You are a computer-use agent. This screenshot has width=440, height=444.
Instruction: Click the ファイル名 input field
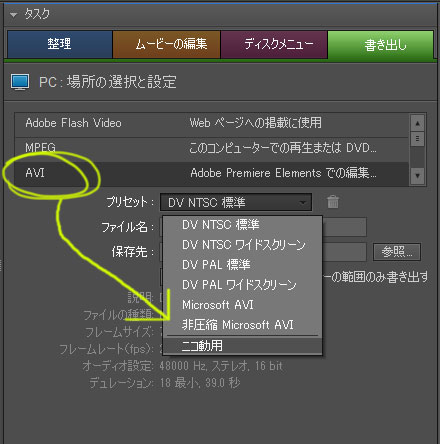pos(263,227)
